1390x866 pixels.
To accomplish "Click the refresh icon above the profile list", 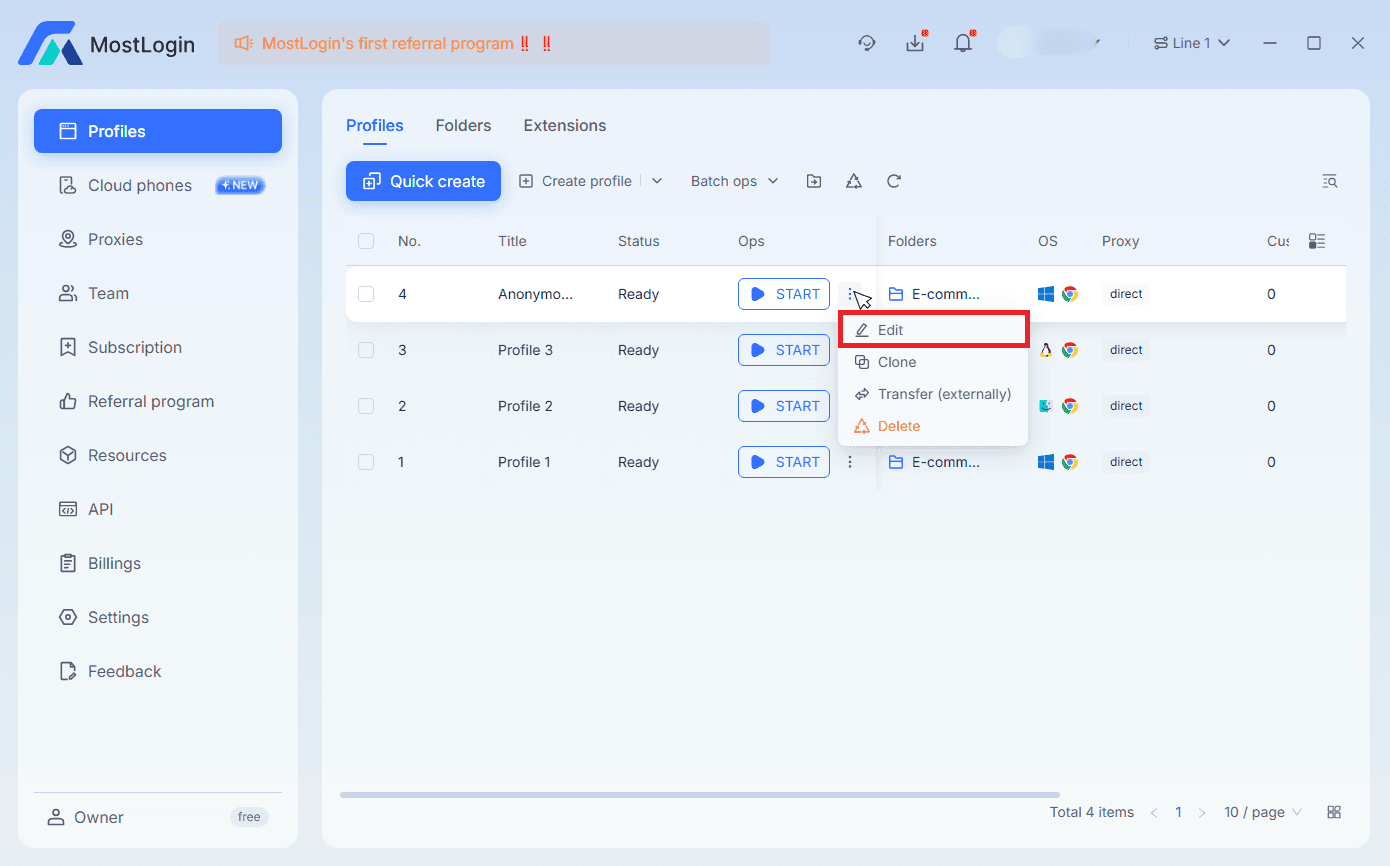I will (893, 181).
